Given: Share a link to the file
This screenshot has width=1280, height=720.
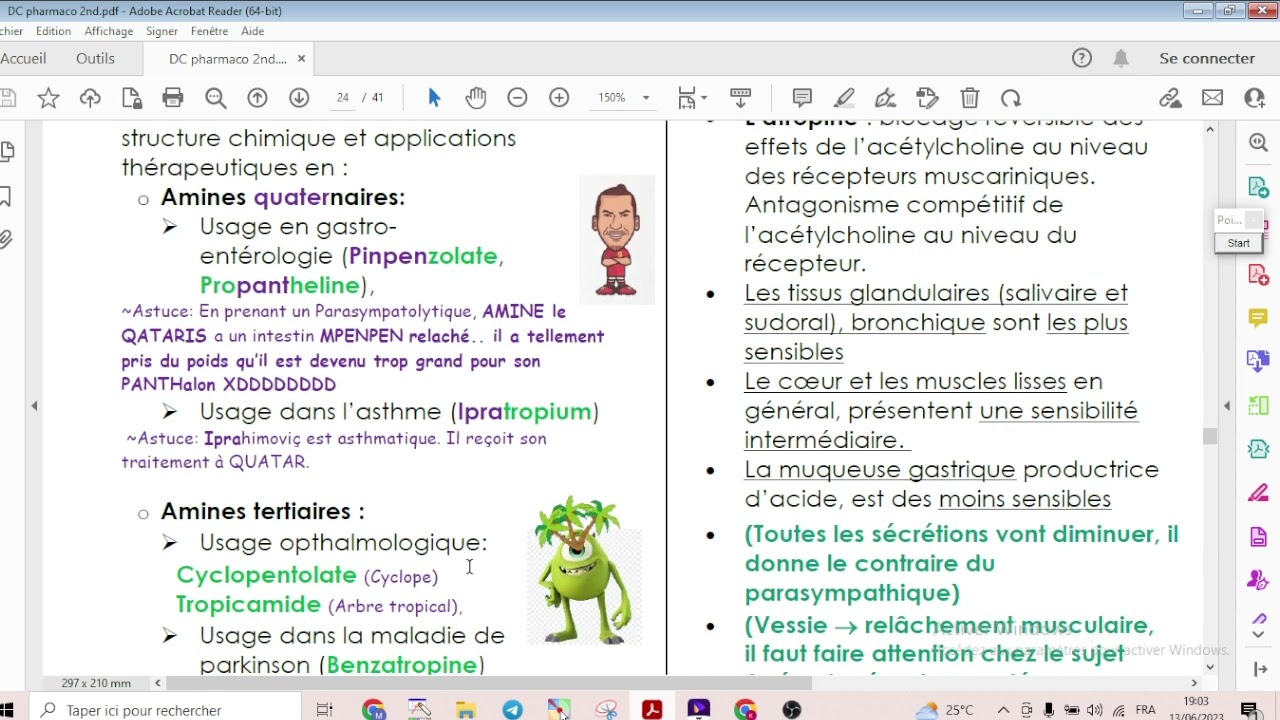Looking at the screenshot, I should coord(1170,98).
